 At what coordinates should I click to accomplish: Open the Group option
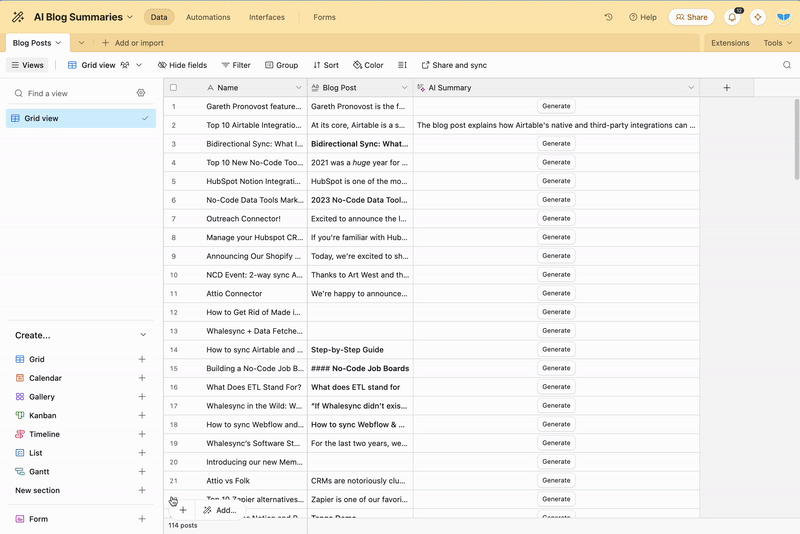tap(281, 65)
